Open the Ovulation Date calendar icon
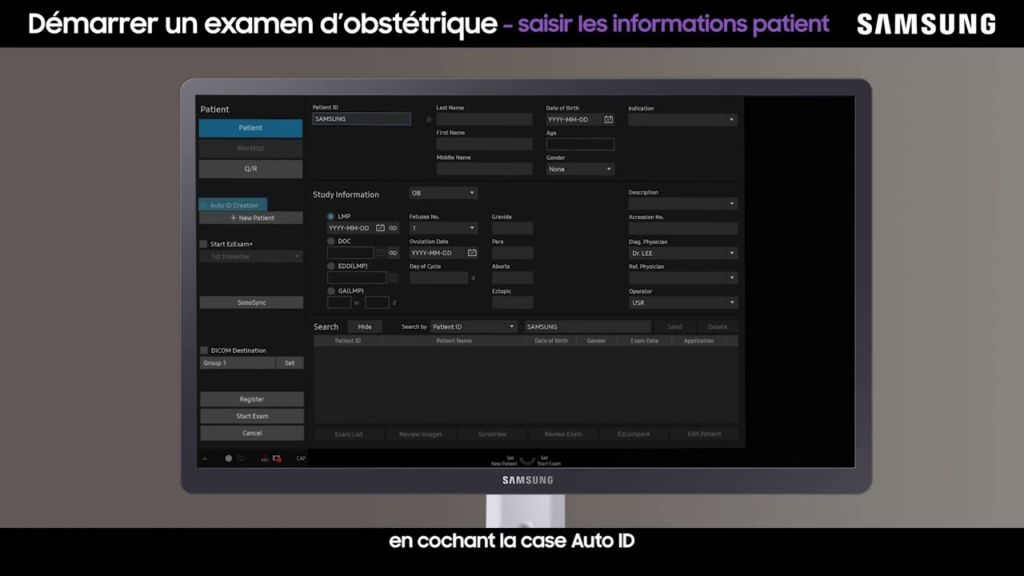 (472, 253)
